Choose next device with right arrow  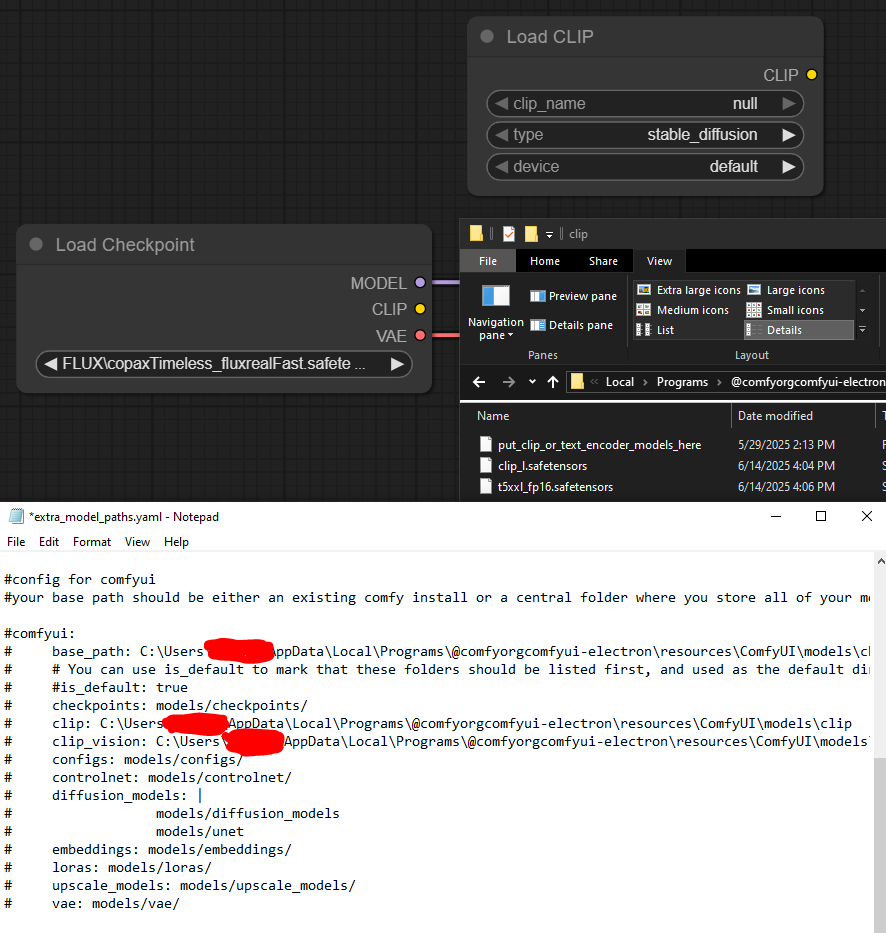click(789, 167)
